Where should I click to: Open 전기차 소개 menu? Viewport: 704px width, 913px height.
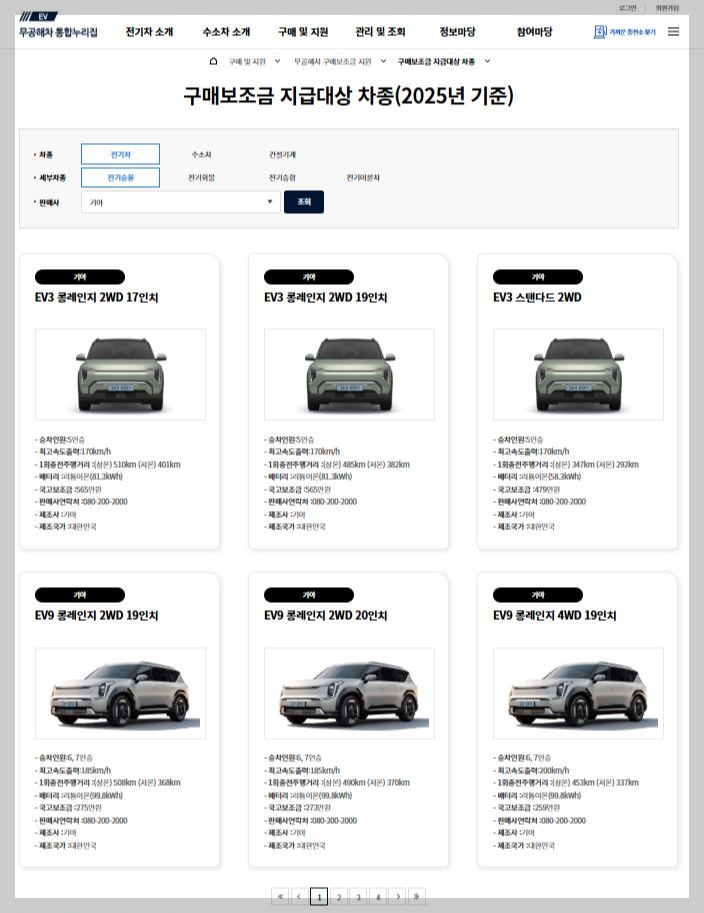pyautogui.click(x=149, y=32)
